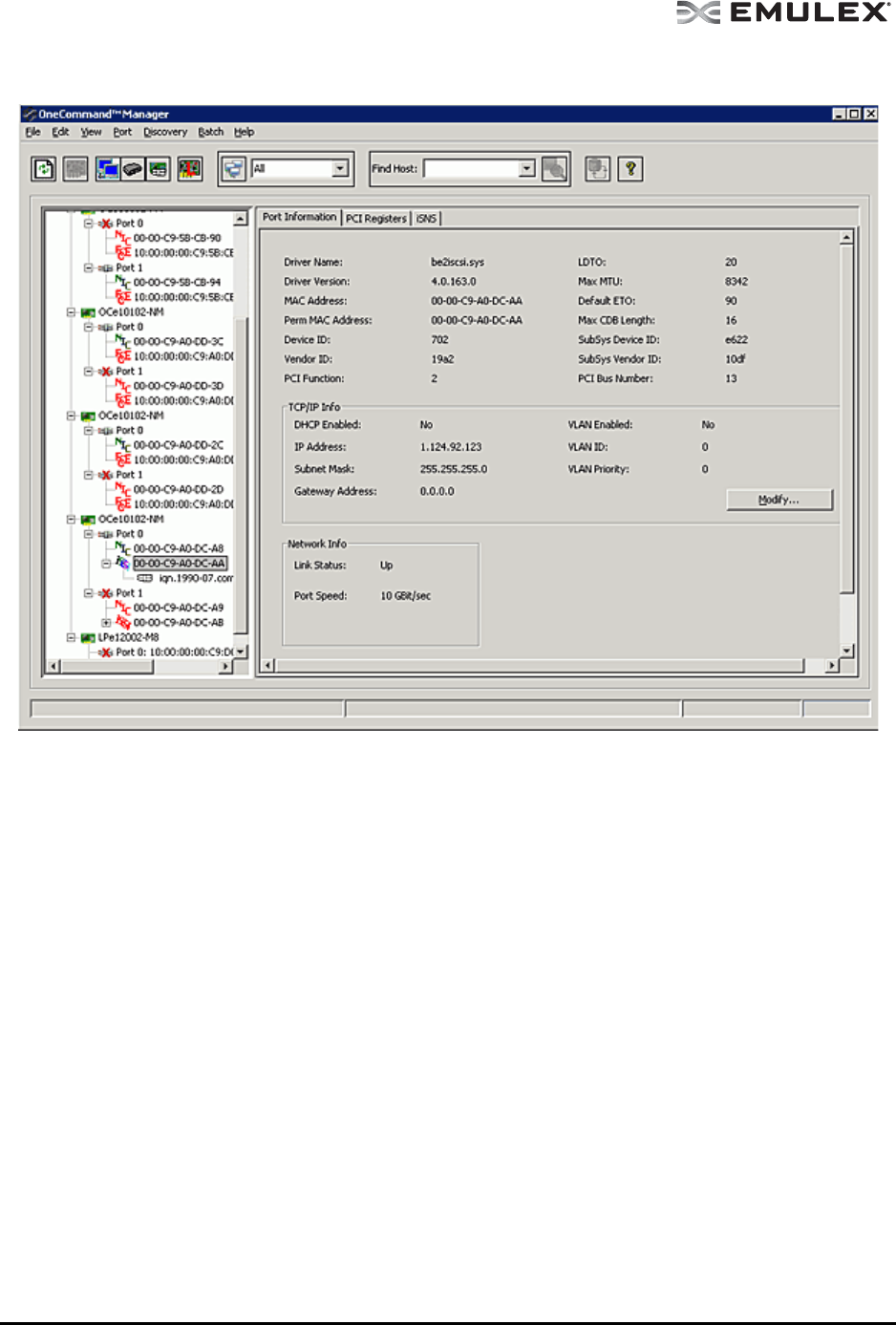This screenshot has width=896, height=1325.
Task: Click red NIC icon beside 00-00-C9-A0-DD-2D
Action: 122,489
